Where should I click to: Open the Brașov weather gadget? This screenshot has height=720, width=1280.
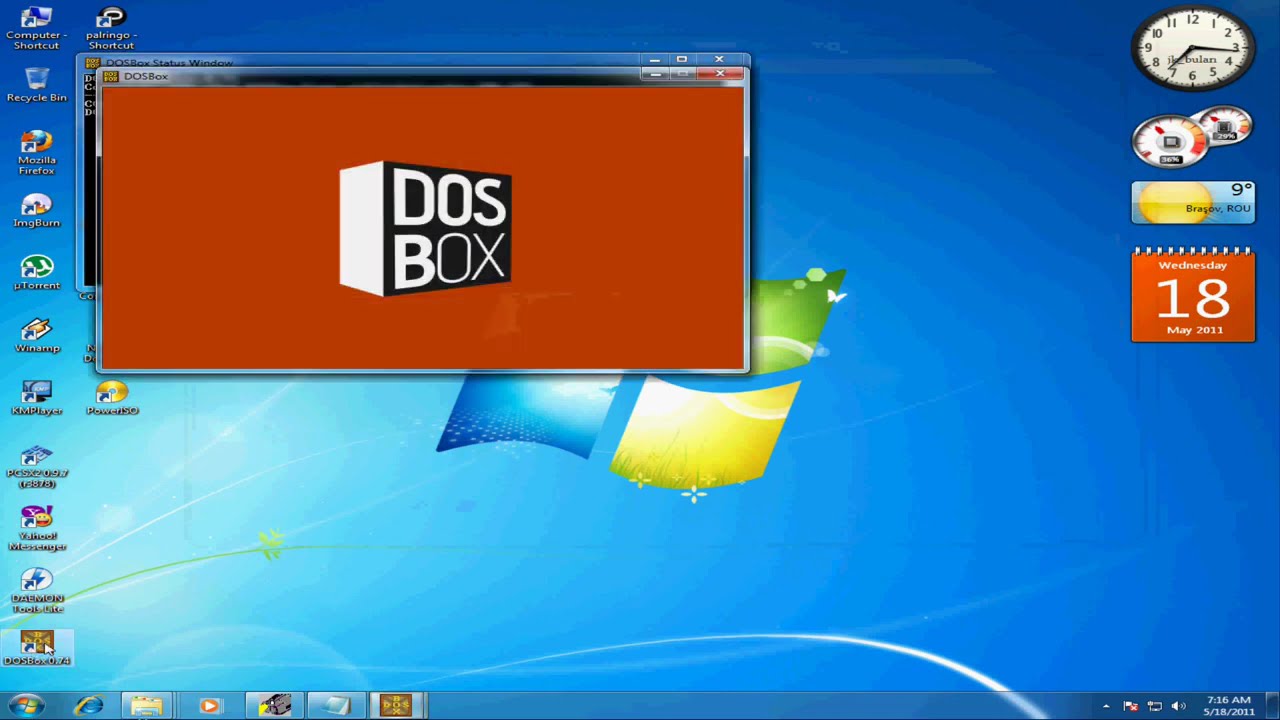(1193, 202)
